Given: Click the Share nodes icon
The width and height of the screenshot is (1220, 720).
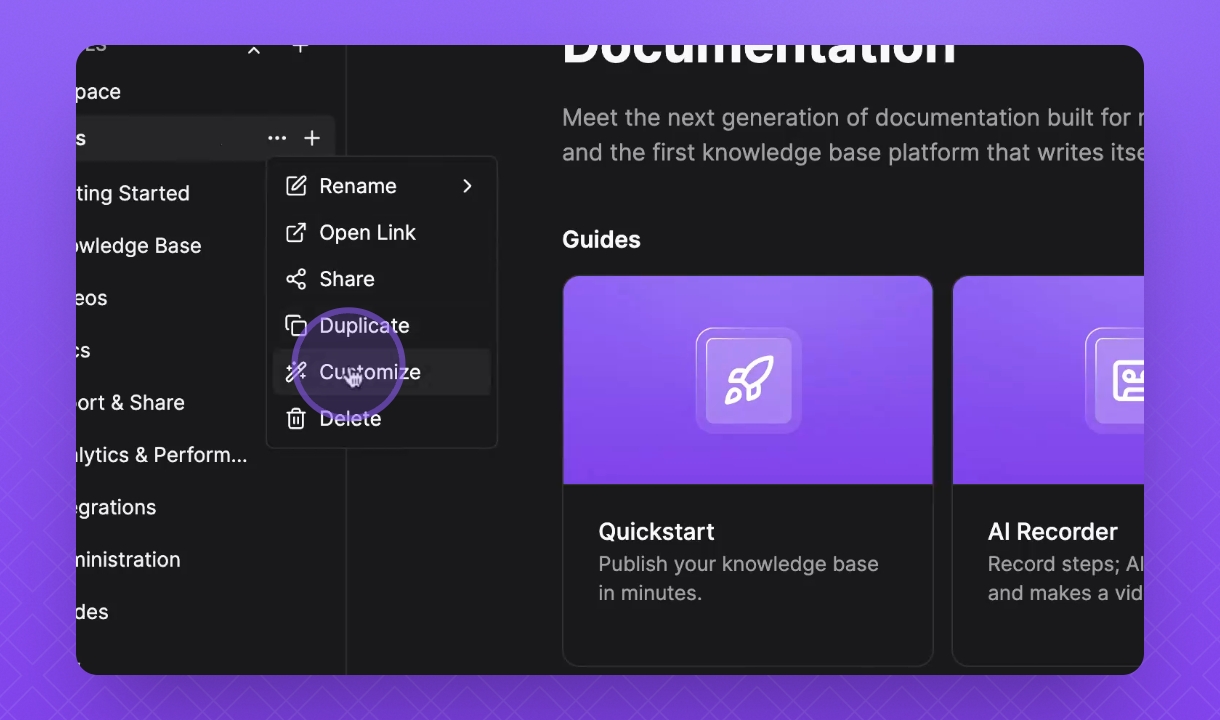Looking at the screenshot, I should 296,279.
